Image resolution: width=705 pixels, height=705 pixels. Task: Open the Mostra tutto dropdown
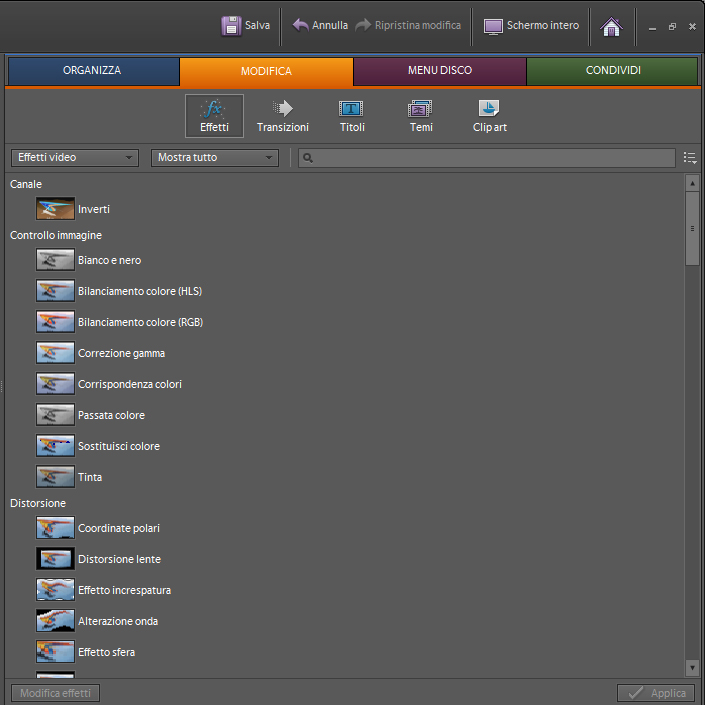click(x=215, y=158)
